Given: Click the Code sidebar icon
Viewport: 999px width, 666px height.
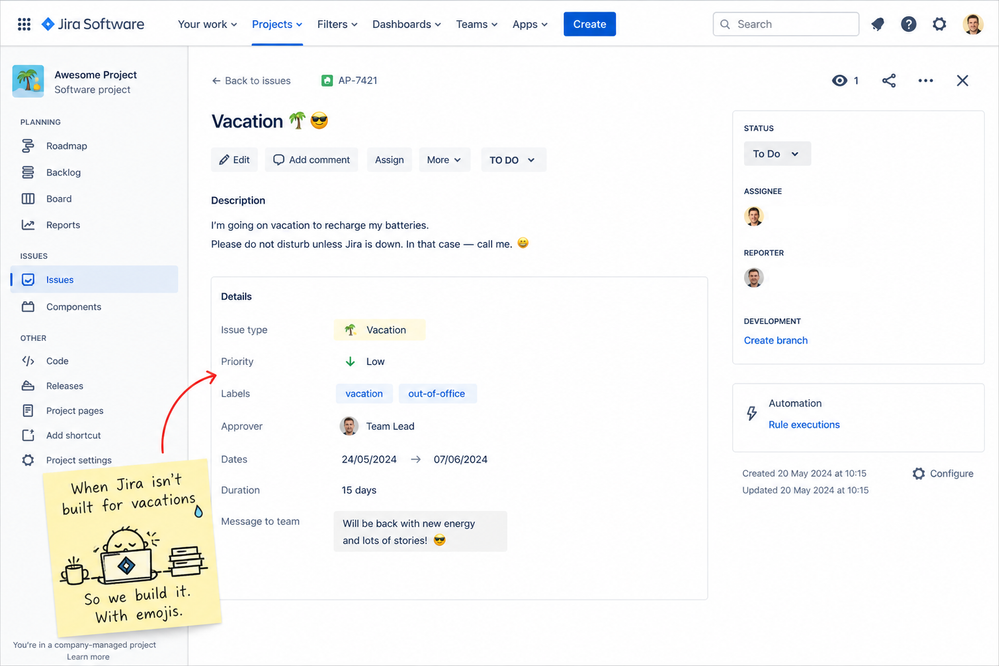Looking at the screenshot, I should 28,361.
